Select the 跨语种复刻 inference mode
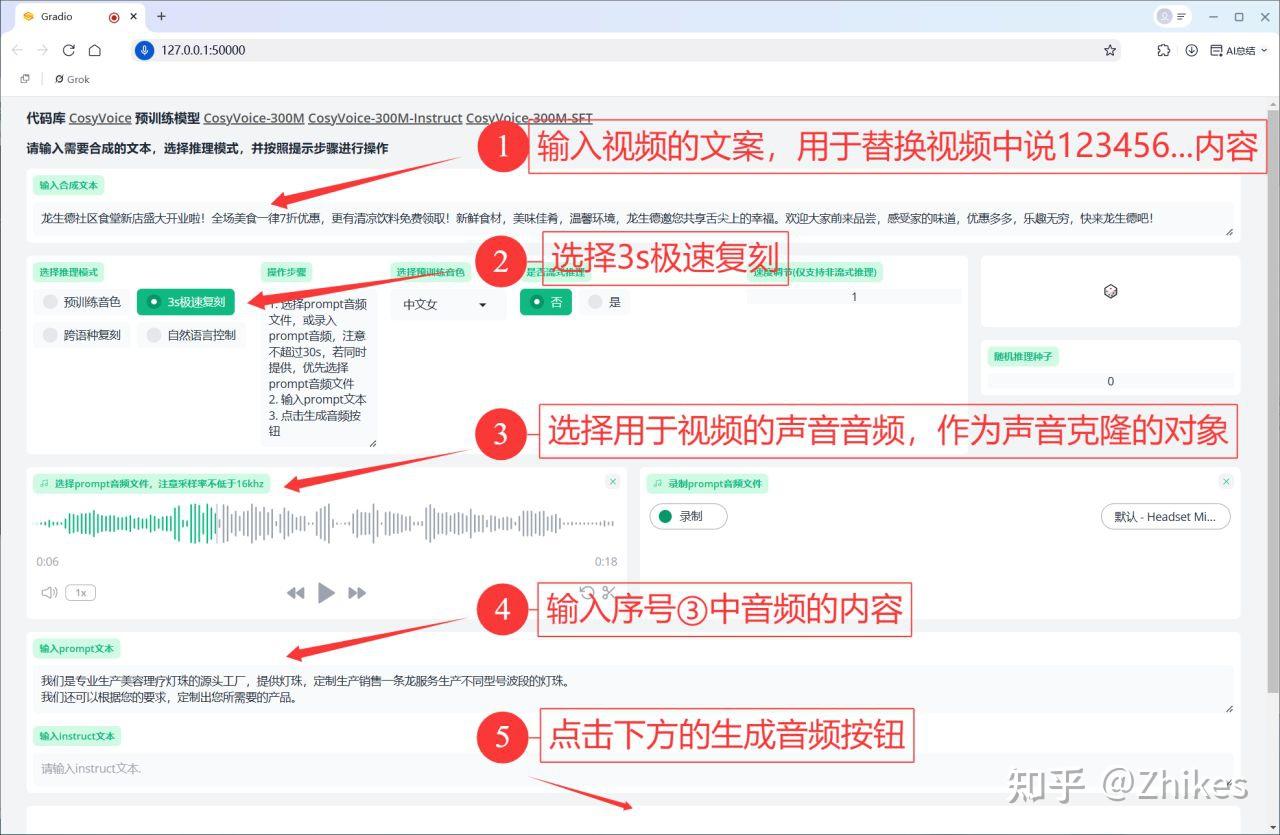 point(82,336)
